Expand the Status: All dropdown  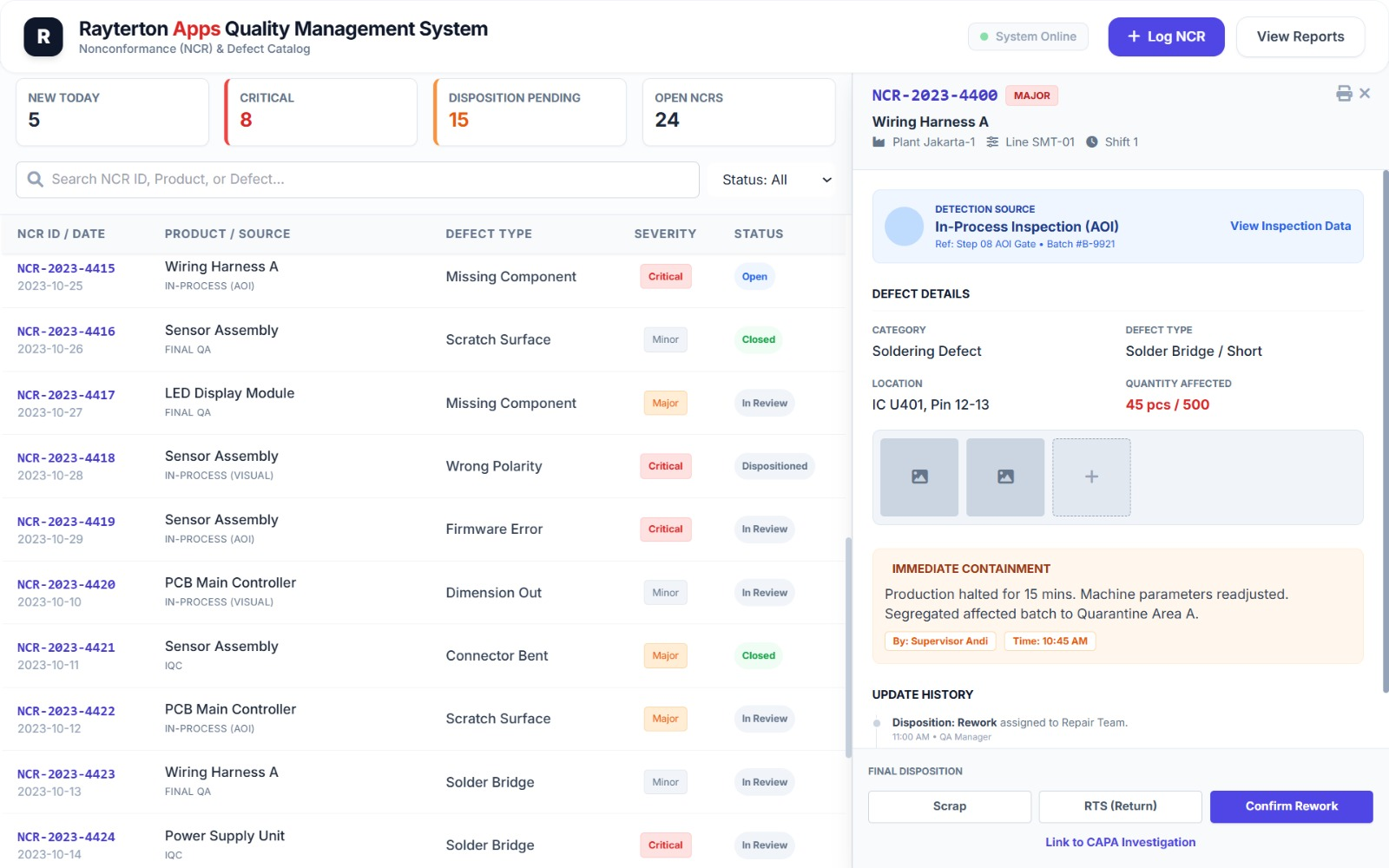tap(771, 180)
